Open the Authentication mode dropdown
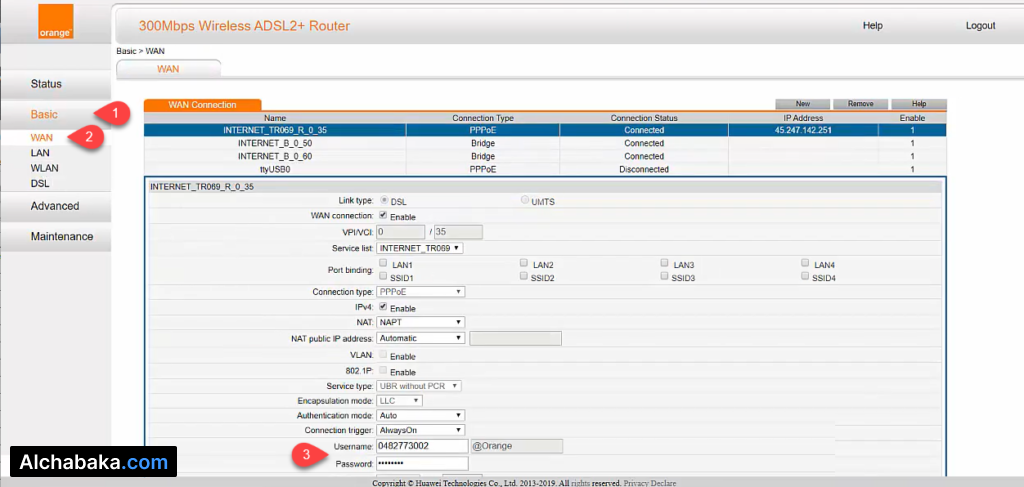The height and width of the screenshot is (487, 1024). 421,415
